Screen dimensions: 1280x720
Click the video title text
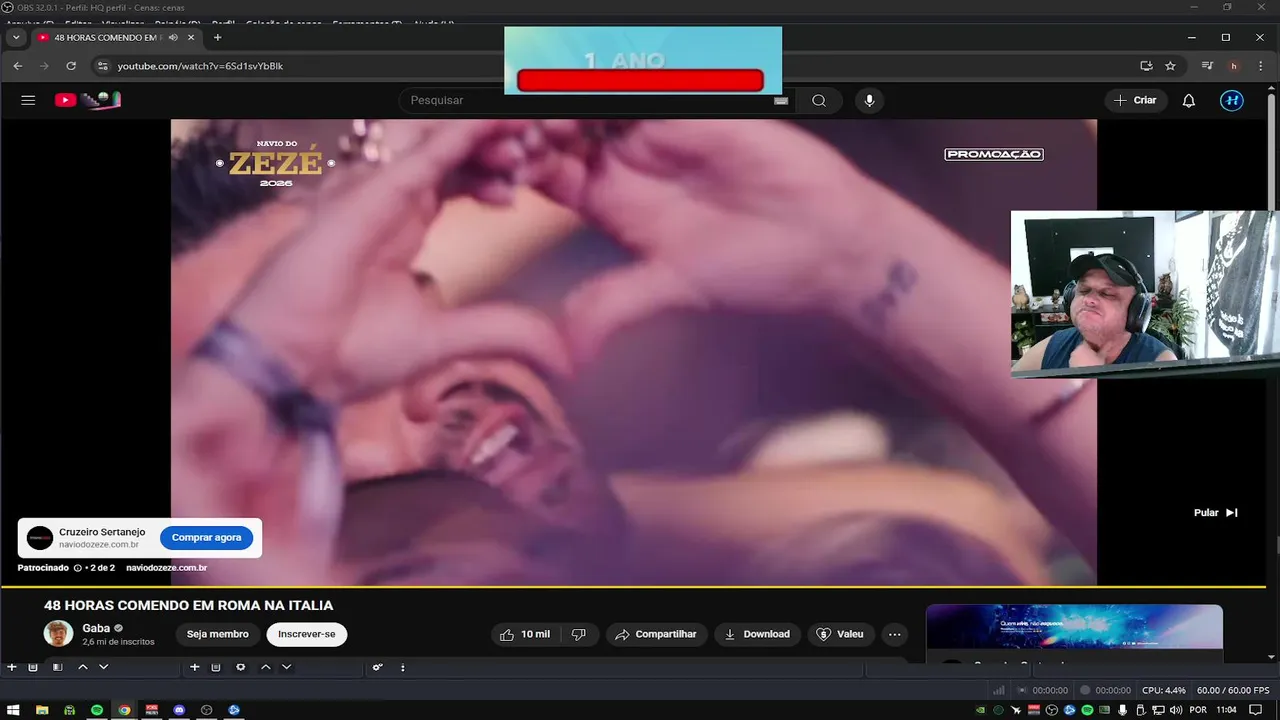point(188,605)
